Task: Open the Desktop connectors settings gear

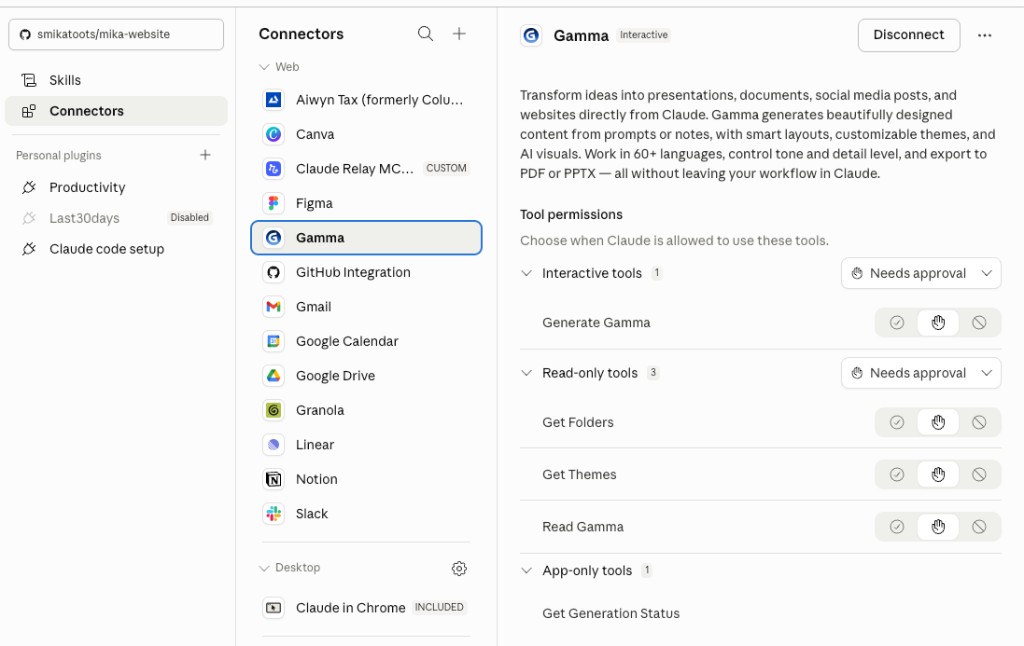Action: pos(459,568)
